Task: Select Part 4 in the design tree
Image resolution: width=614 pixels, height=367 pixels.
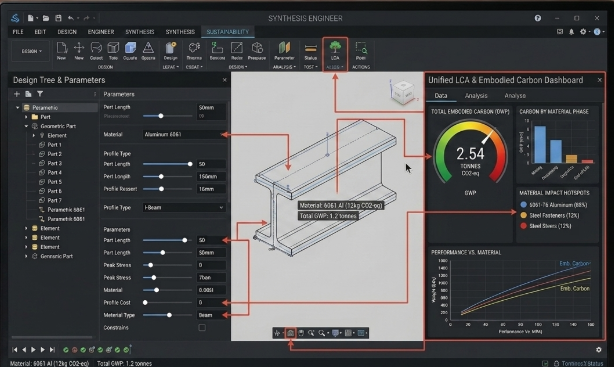Action: 54,172
